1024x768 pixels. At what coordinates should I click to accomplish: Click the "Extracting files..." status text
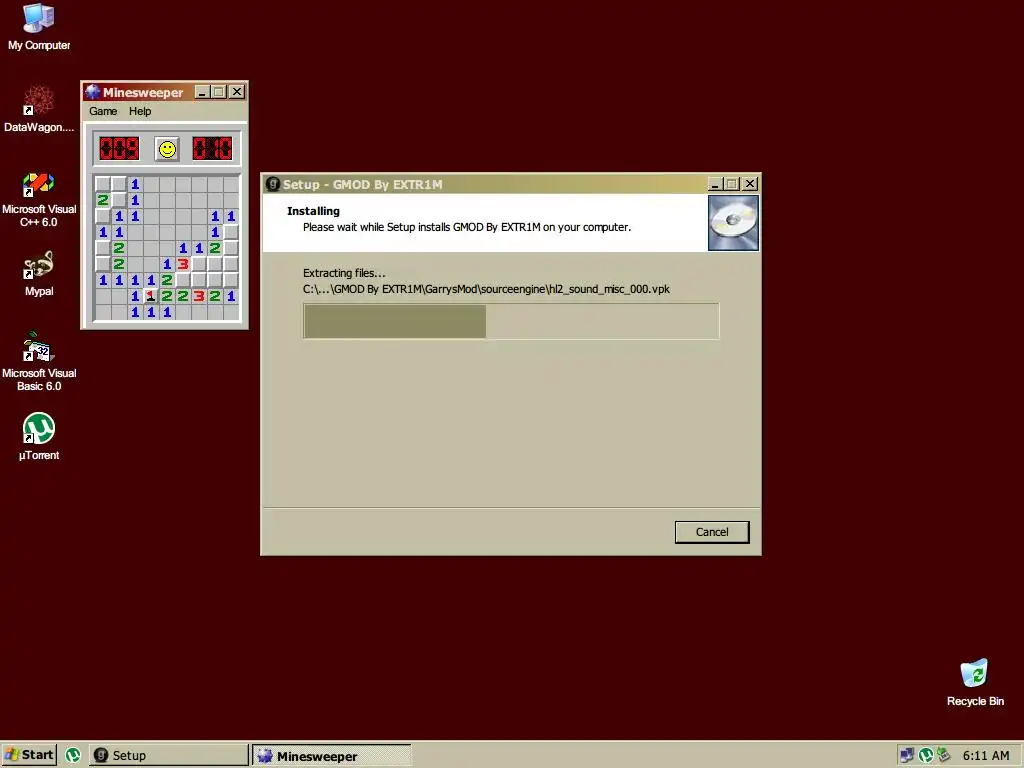coord(344,273)
